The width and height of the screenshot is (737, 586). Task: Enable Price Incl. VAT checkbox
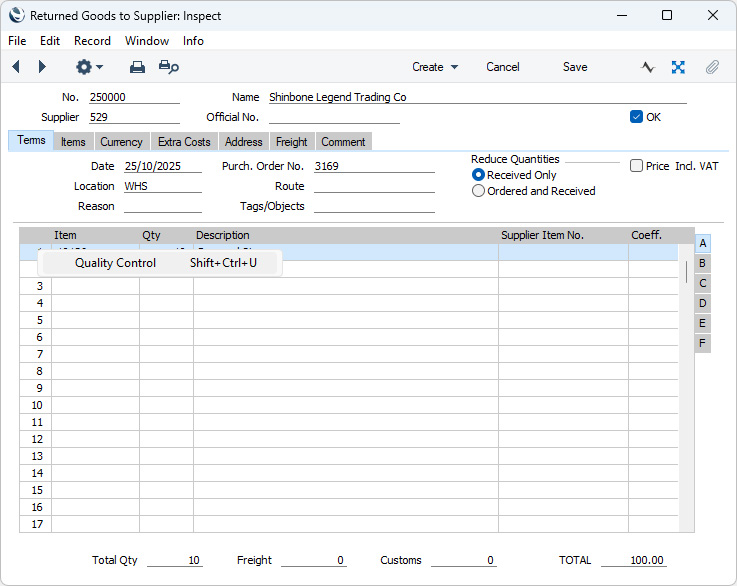pyautogui.click(x=636, y=166)
